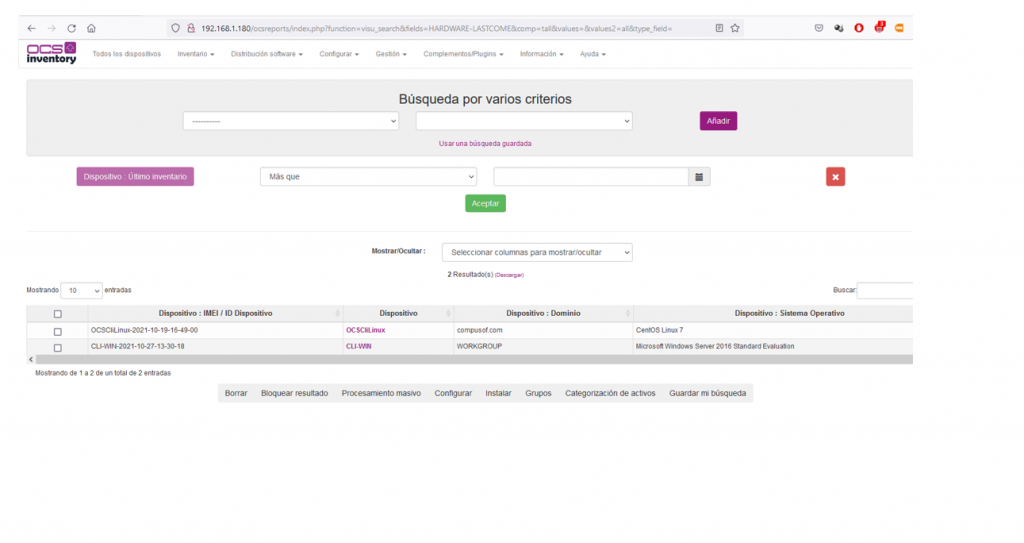Click the insecure connection lock icon

tap(191, 28)
